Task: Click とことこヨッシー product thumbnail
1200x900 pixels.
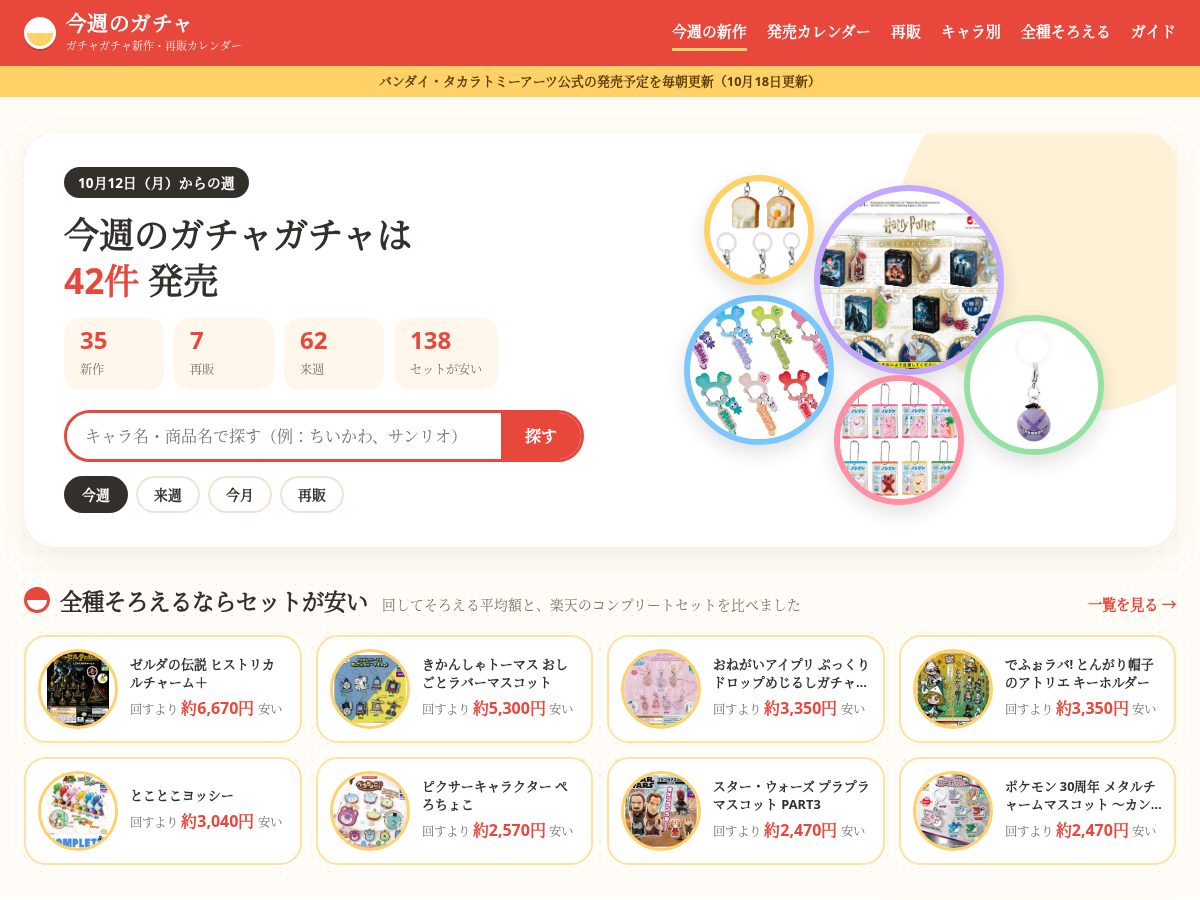Action: (78, 811)
